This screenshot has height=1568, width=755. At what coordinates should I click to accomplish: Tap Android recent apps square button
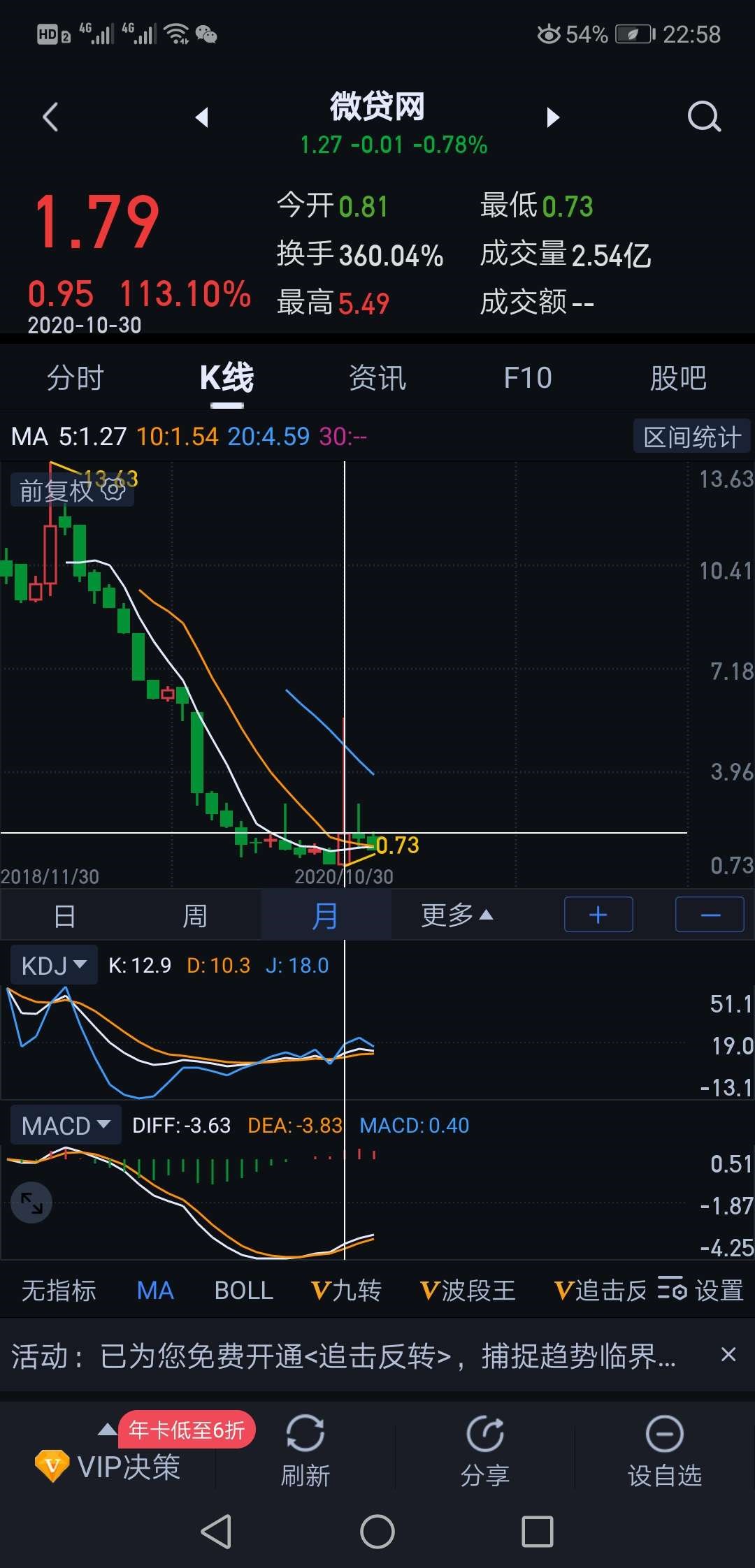538,1532
